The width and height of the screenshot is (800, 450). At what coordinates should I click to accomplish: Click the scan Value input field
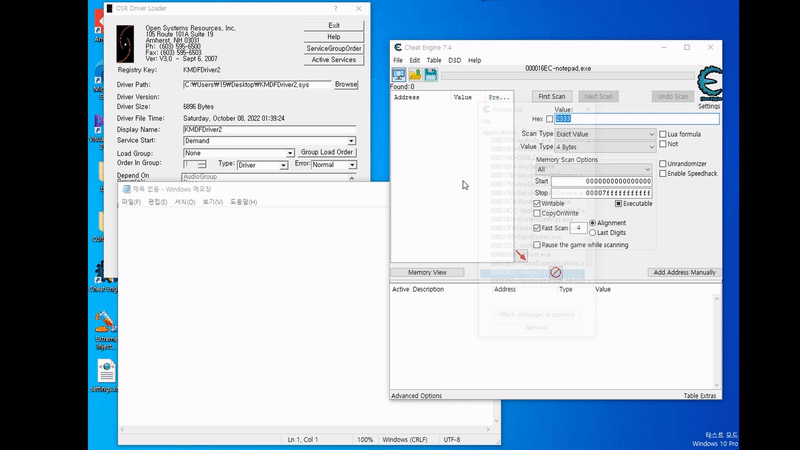(637, 119)
